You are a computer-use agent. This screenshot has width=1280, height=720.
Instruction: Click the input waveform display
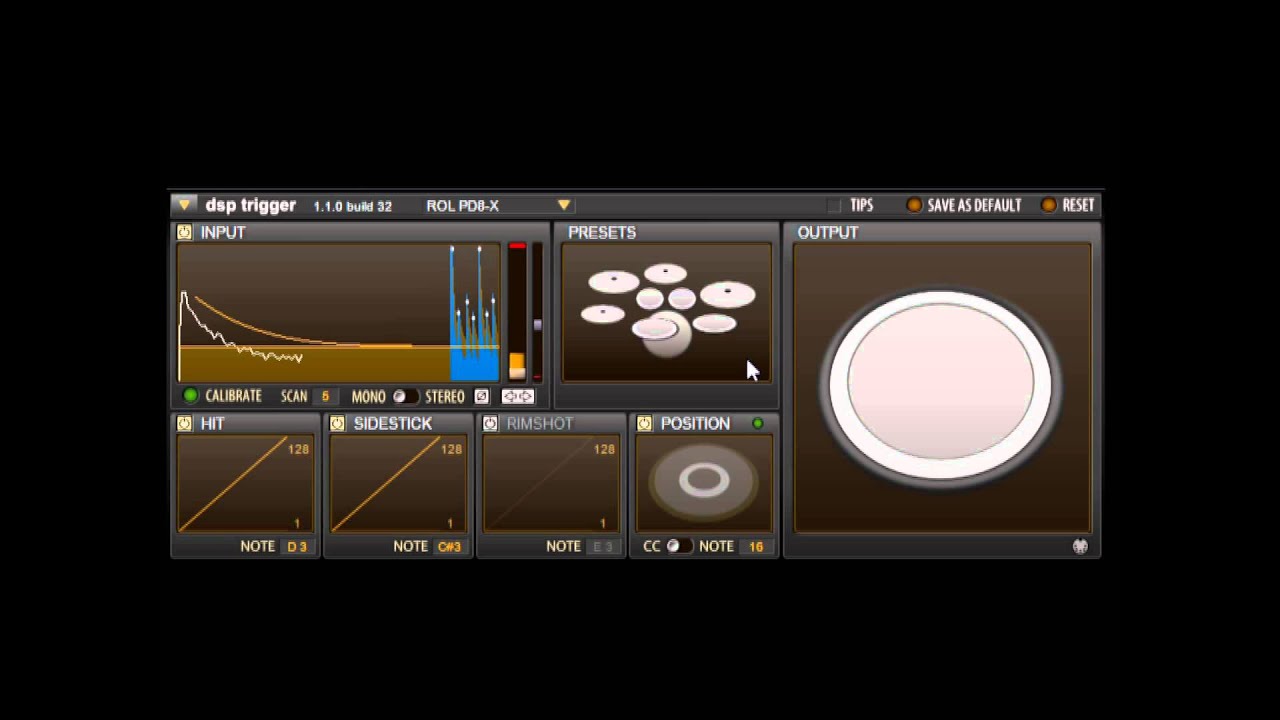click(339, 312)
